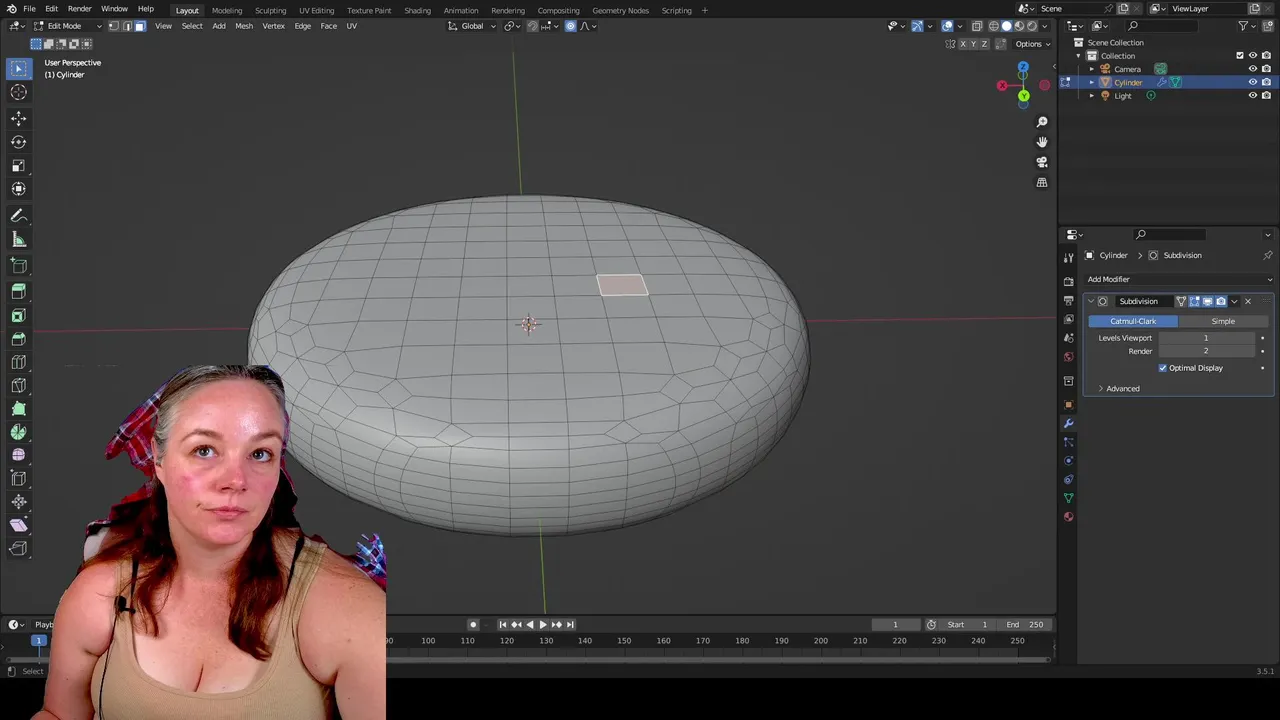Screen dimensions: 1280x720
Task: Select the Rotate tool
Action: 18,142
